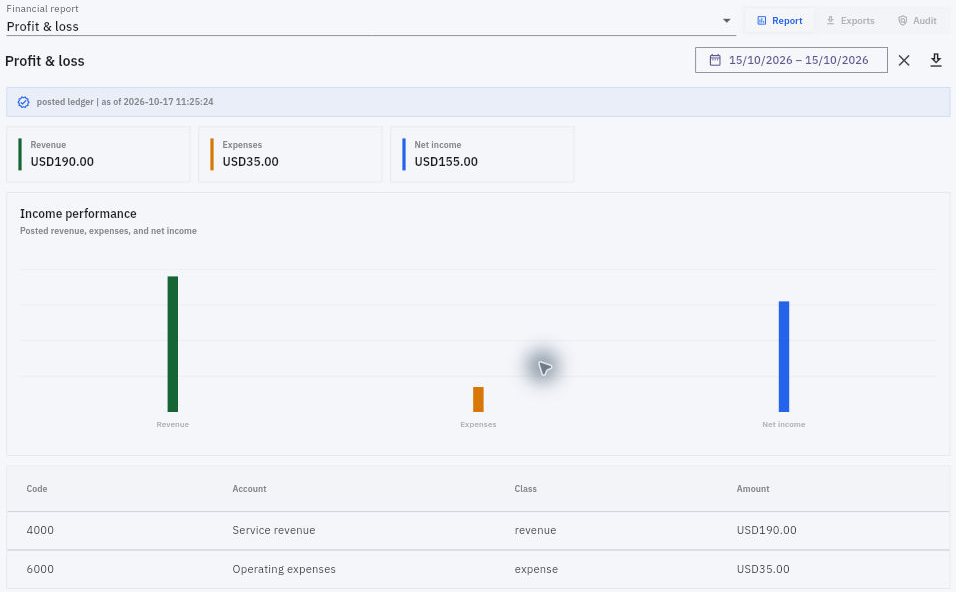Click the posted ledger timestamp text
Viewport: 956px width, 592px height.
(x=125, y=102)
